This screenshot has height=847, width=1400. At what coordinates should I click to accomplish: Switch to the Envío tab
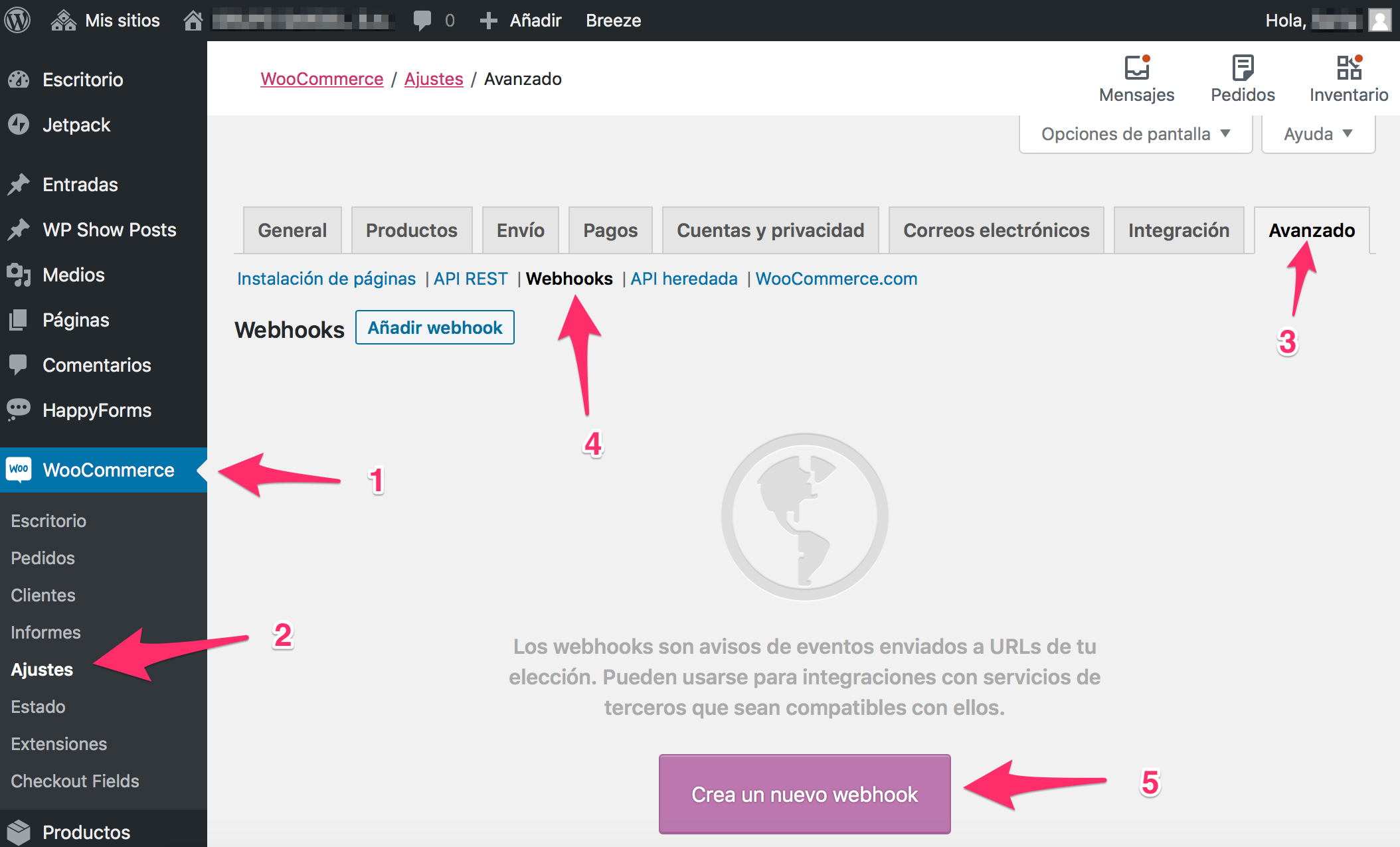(521, 230)
